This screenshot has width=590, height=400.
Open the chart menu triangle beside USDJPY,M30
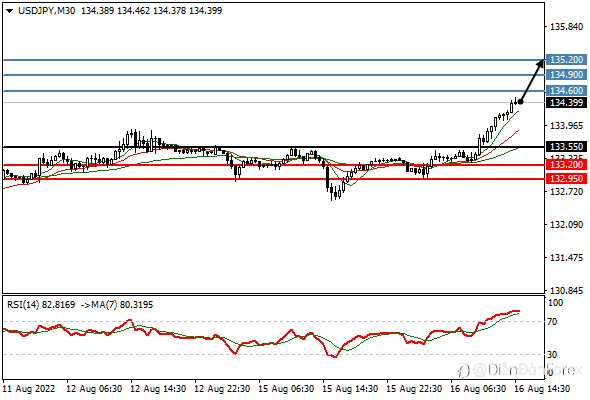[x=10, y=11]
